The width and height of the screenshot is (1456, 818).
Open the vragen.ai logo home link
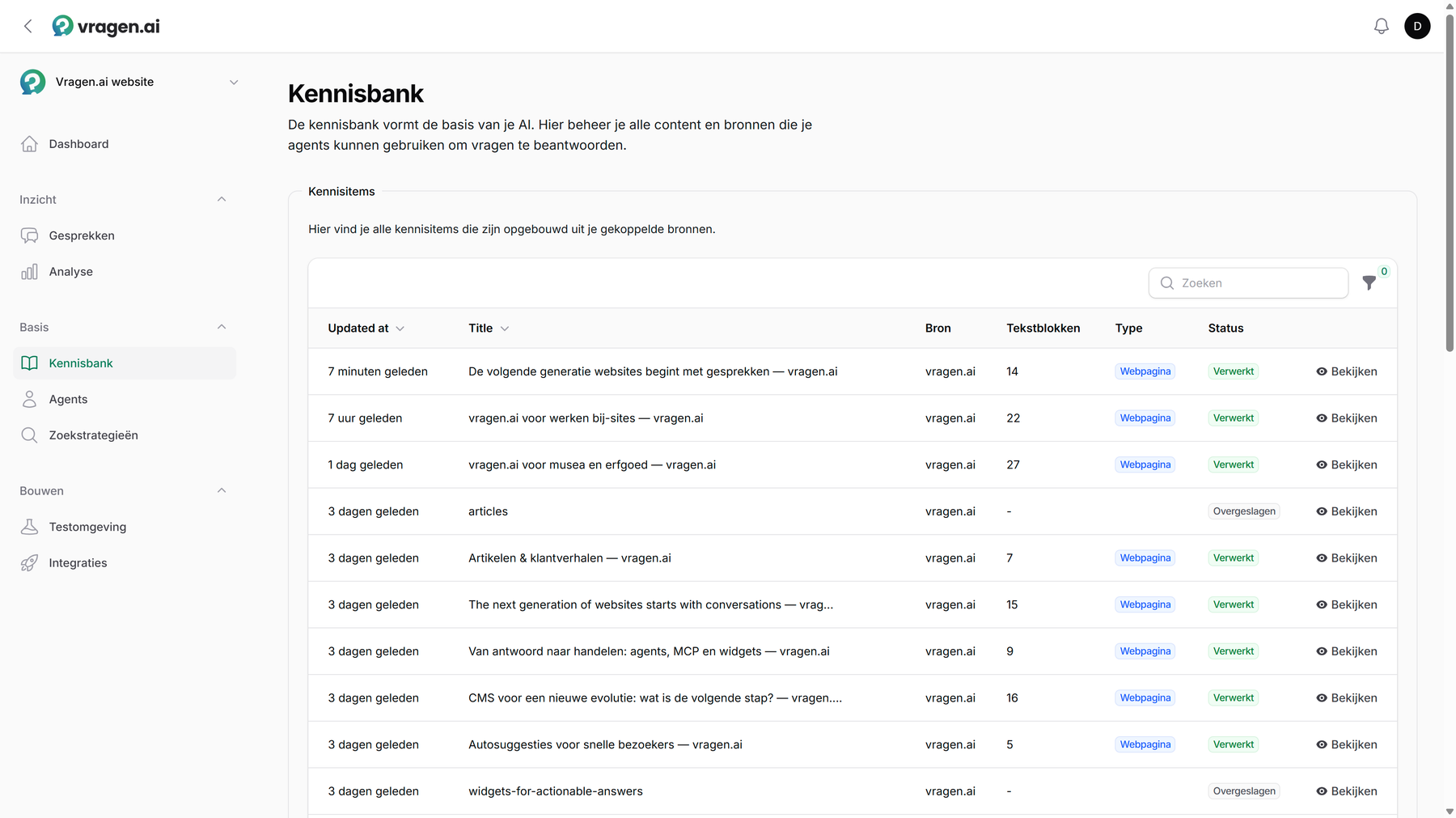106,27
